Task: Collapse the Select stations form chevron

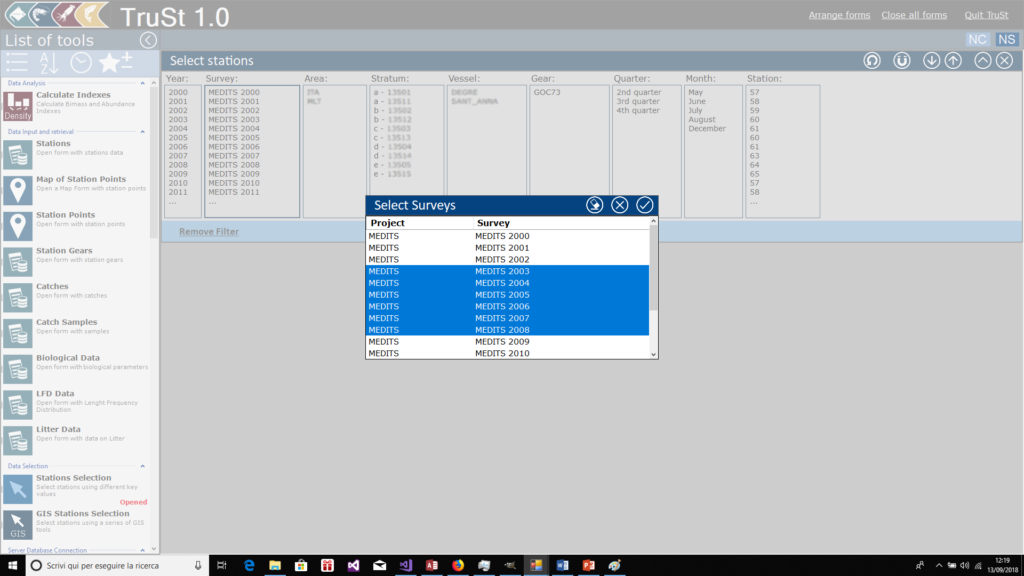Action: coord(982,61)
